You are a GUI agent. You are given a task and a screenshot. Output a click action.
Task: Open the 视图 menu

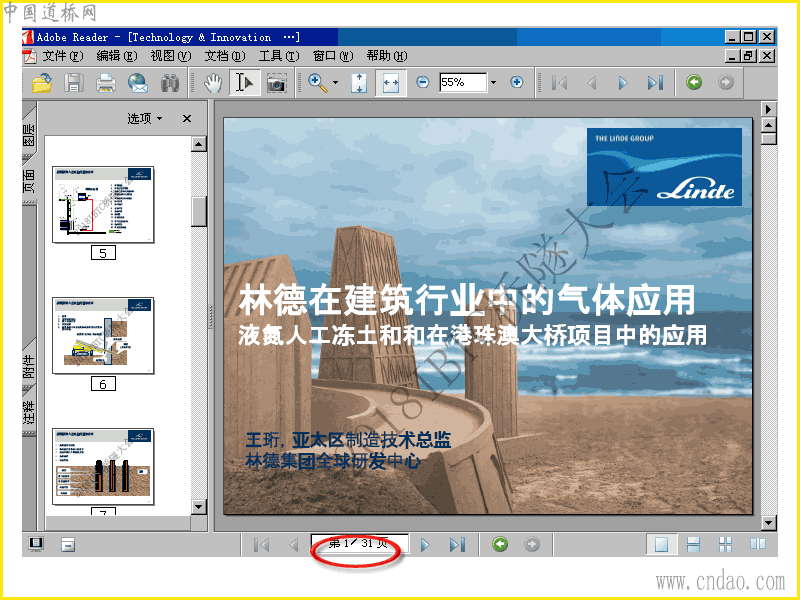click(170, 56)
